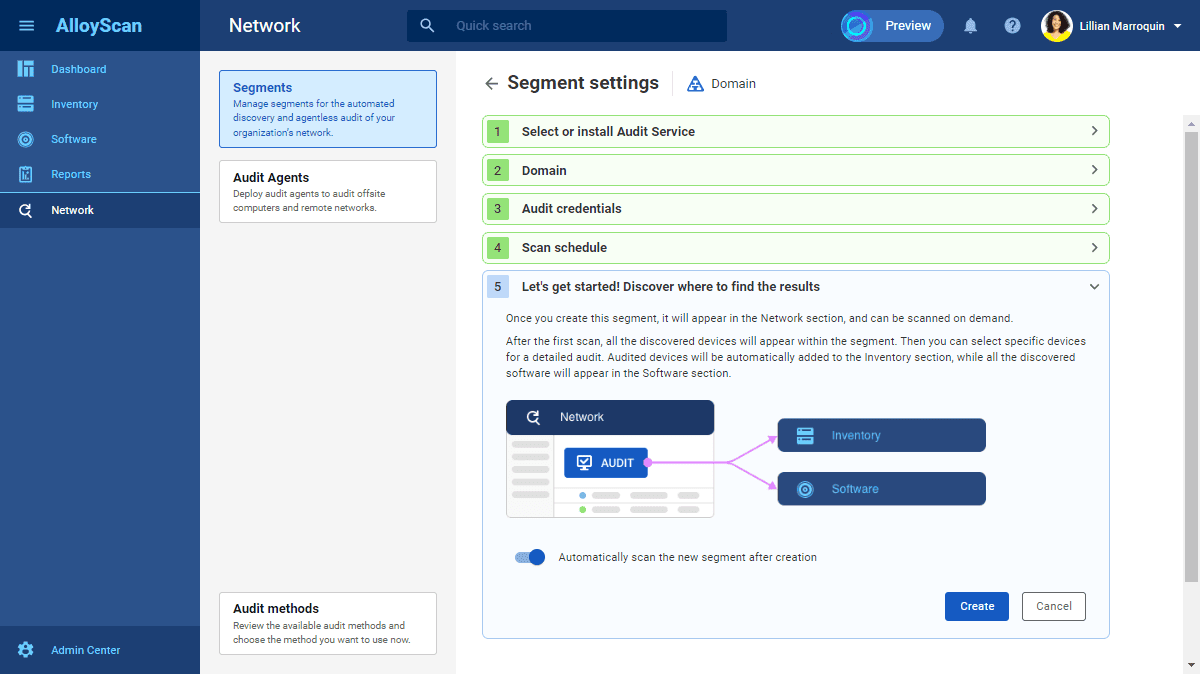Click the scrollbar up arrow
Screen dimensions: 1200x674
click(x=1191, y=123)
